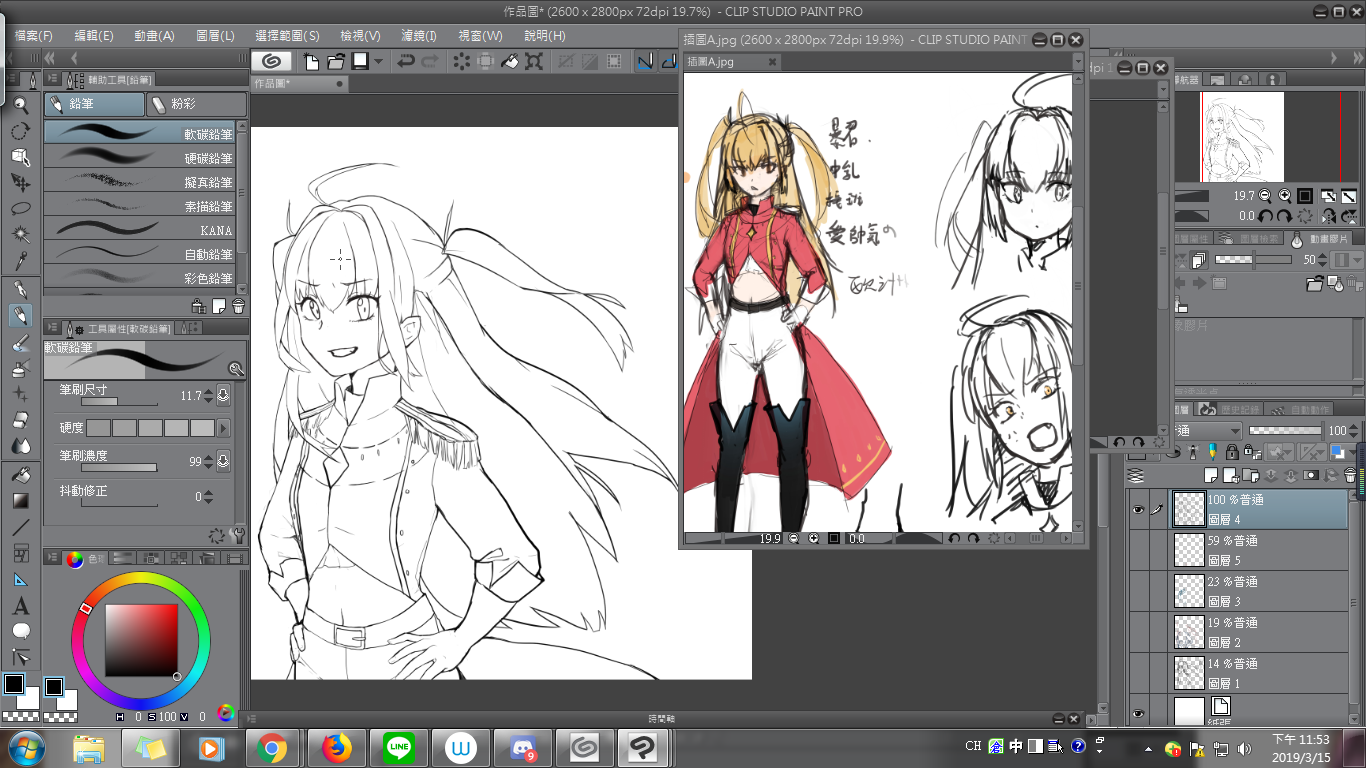Adjust the 筆刷尺寸 slider

tap(119, 402)
